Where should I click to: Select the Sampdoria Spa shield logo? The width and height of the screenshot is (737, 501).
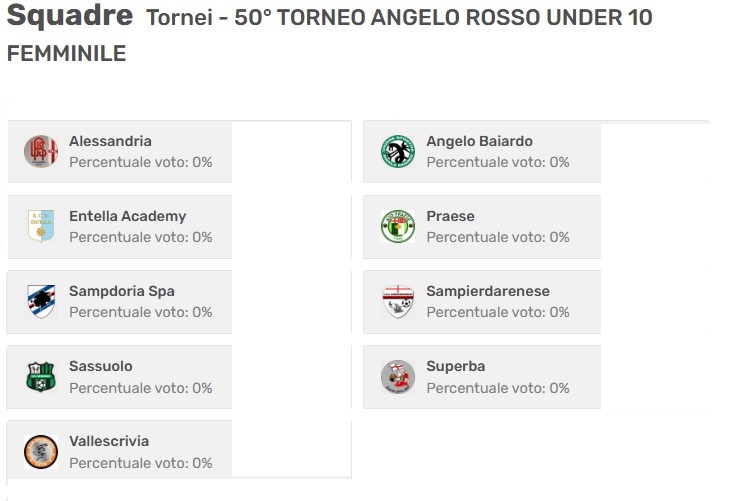[41, 301]
